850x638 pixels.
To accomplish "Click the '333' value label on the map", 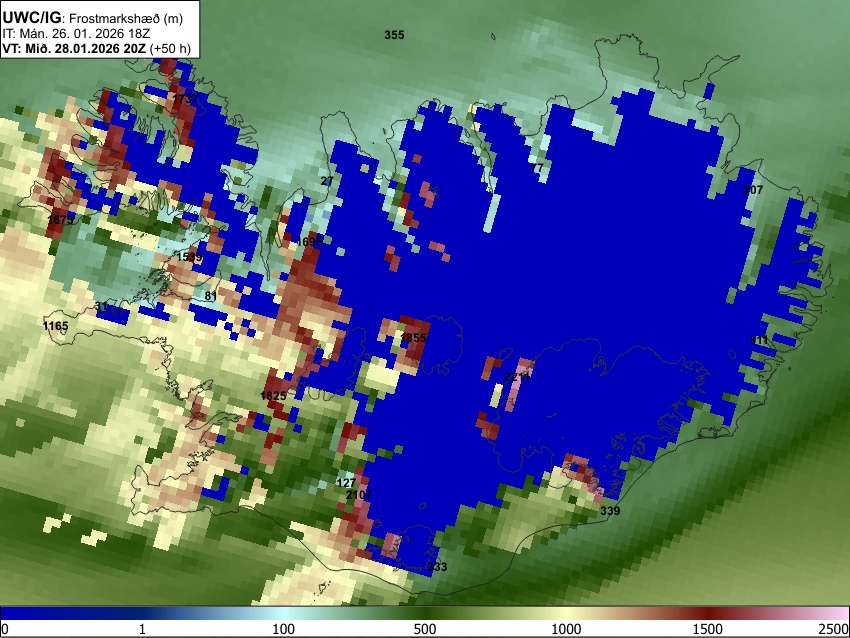I will [437, 567].
